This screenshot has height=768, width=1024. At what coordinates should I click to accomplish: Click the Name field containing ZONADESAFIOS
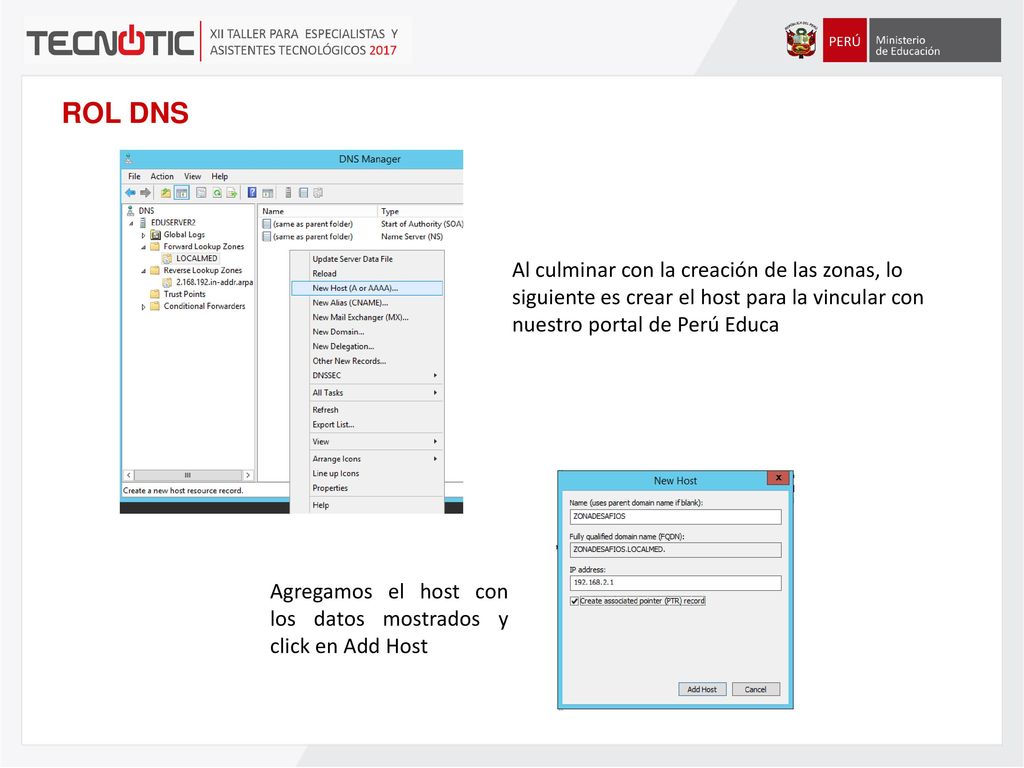(675, 517)
